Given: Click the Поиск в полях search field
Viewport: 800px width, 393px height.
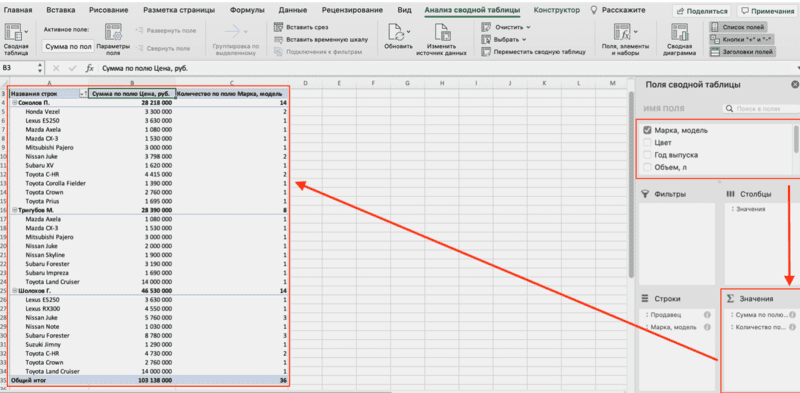Looking at the screenshot, I should 761,109.
